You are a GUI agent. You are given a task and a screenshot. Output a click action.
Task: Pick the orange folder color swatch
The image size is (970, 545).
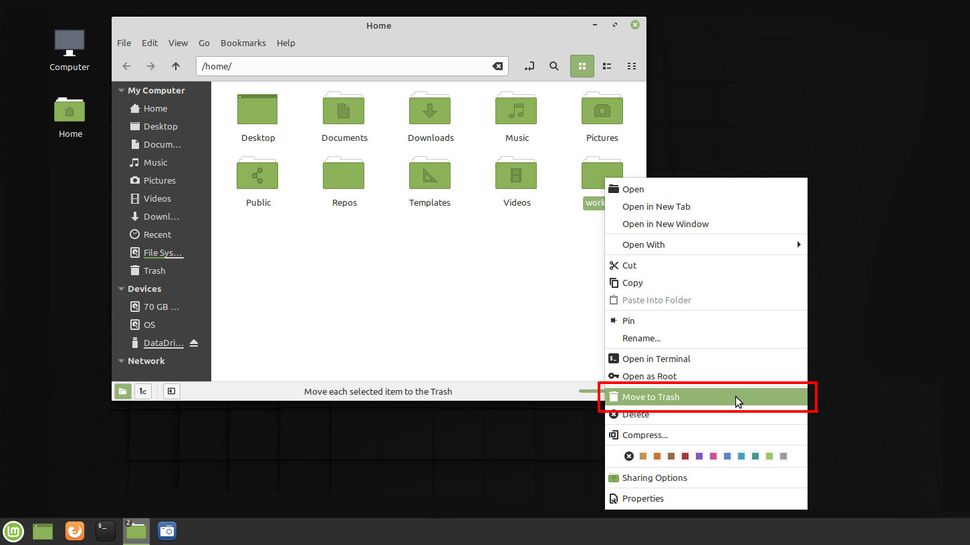coord(657,456)
